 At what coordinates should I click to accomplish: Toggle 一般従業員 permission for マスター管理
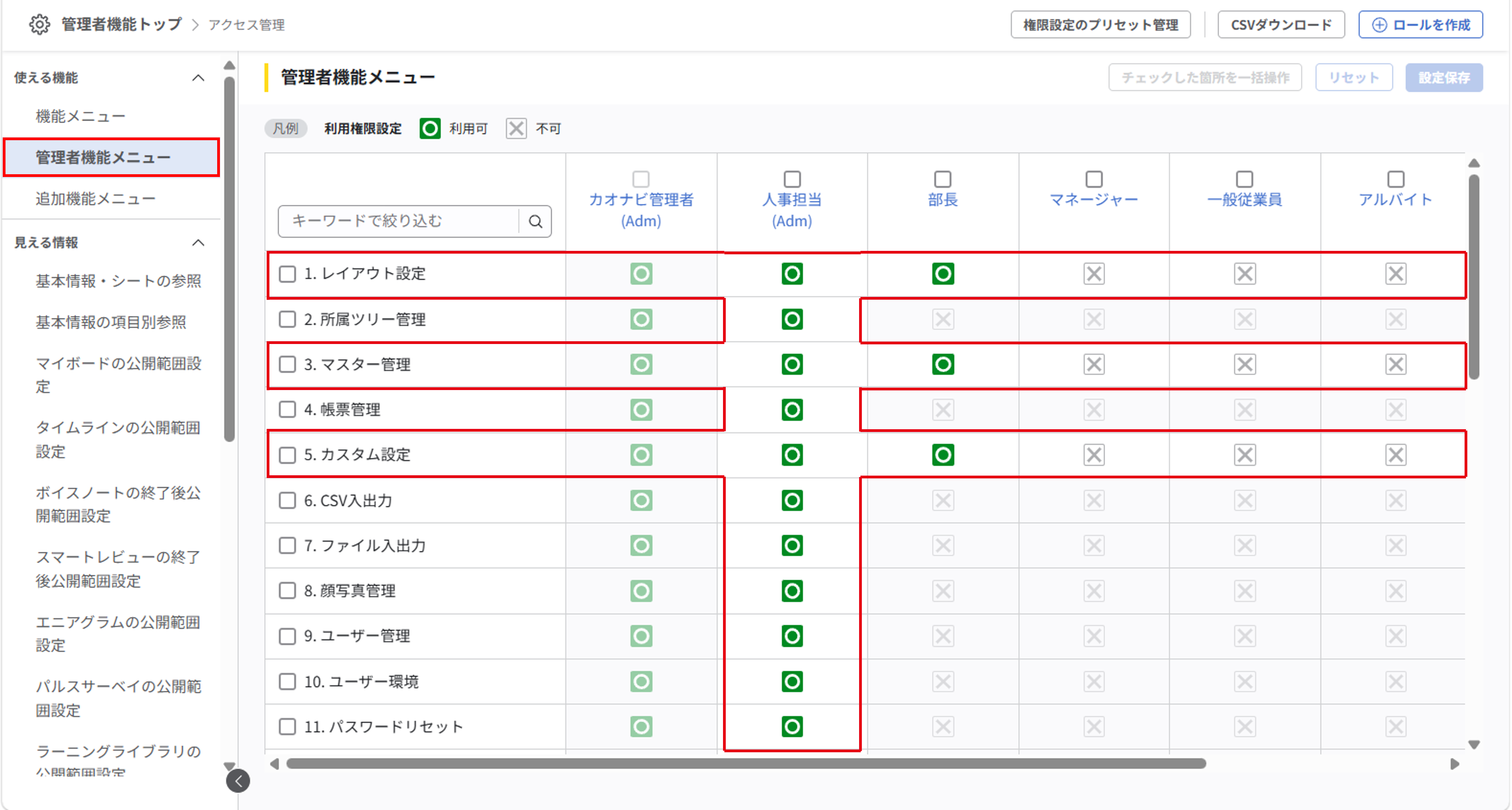(x=1244, y=365)
